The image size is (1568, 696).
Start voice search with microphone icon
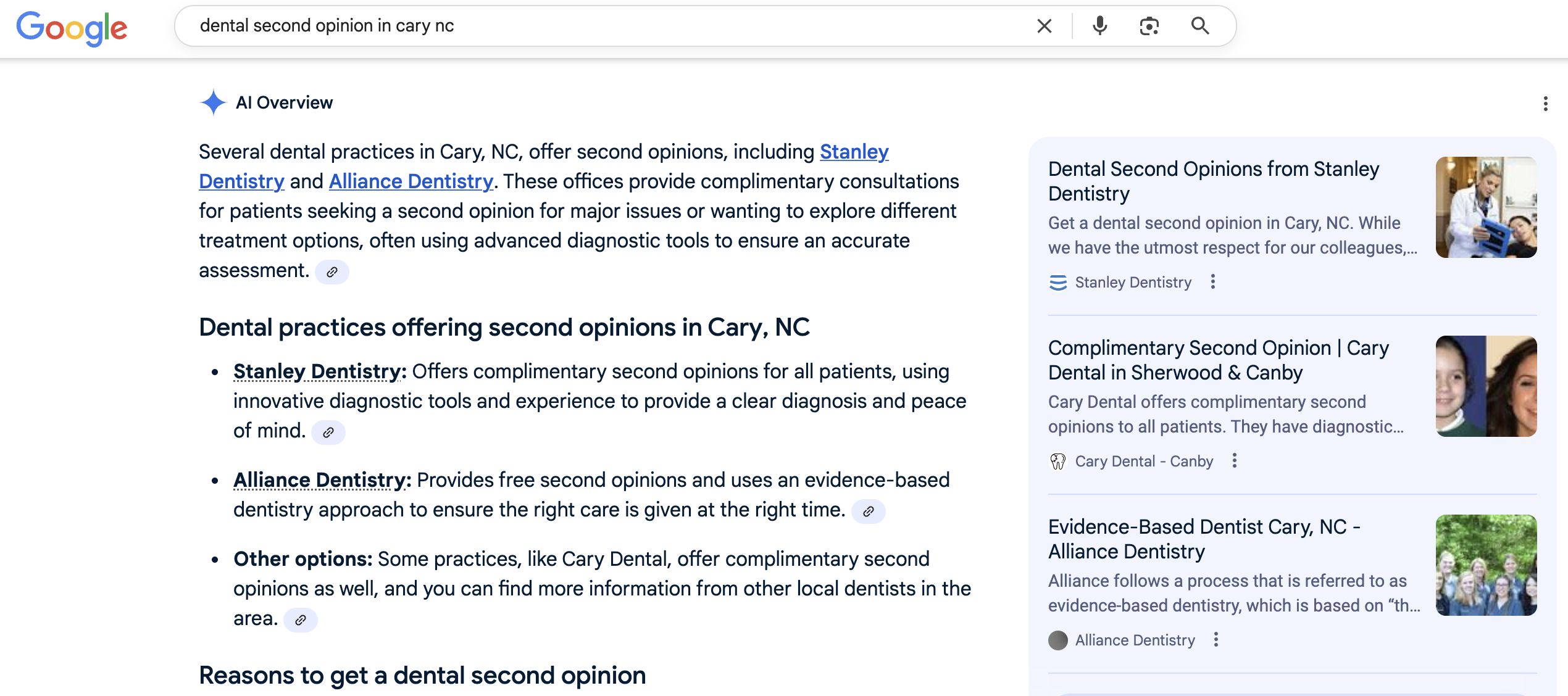click(x=1099, y=26)
